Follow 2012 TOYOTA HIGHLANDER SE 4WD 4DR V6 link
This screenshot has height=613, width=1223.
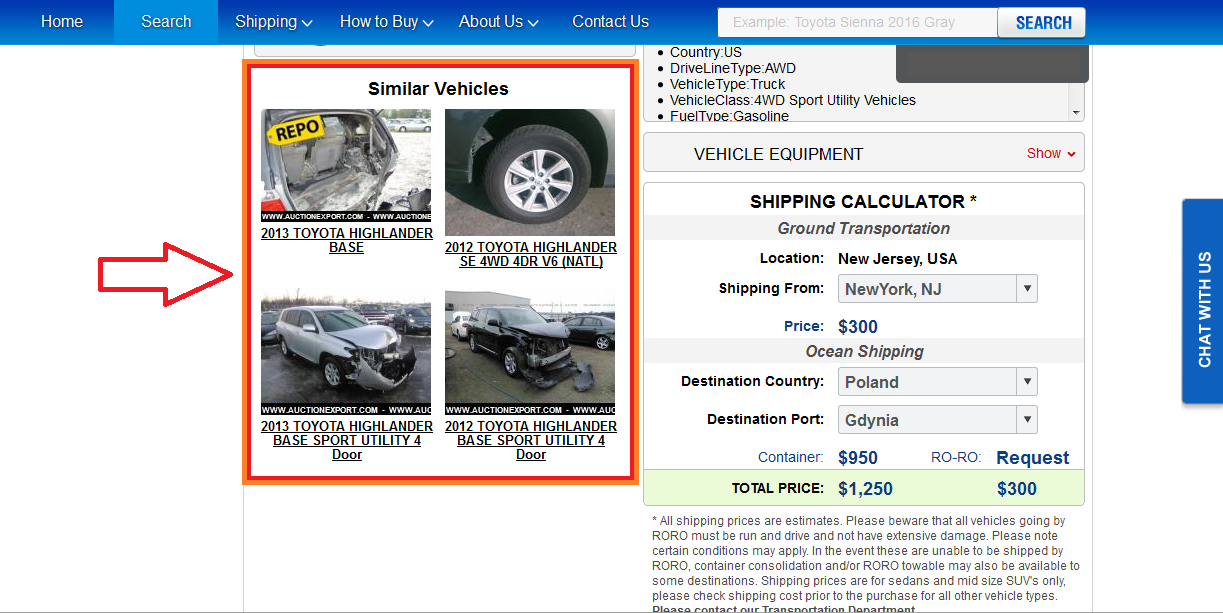tap(531, 254)
